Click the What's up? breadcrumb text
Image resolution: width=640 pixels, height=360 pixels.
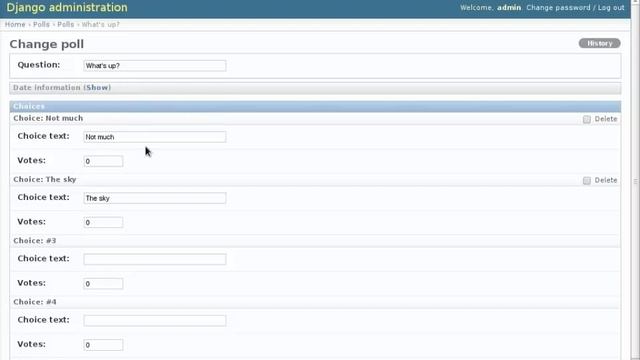point(100,24)
